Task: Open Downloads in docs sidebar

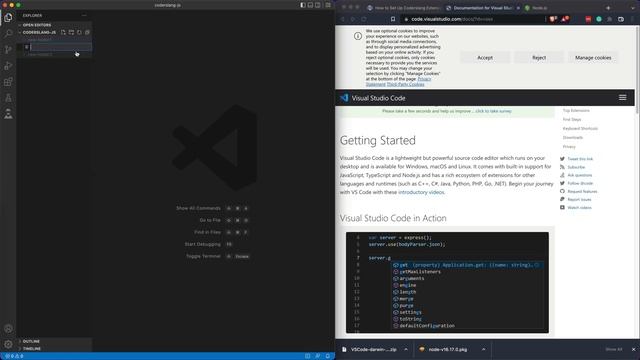Action: pos(573,138)
